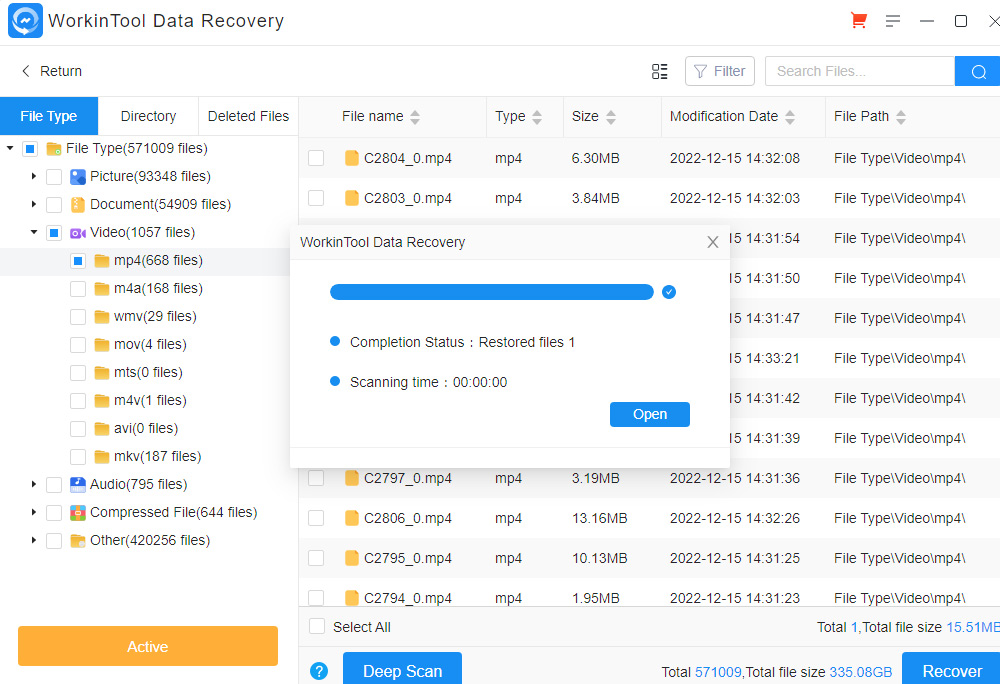
Task: Click the Picture category icon
Action: 78,177
